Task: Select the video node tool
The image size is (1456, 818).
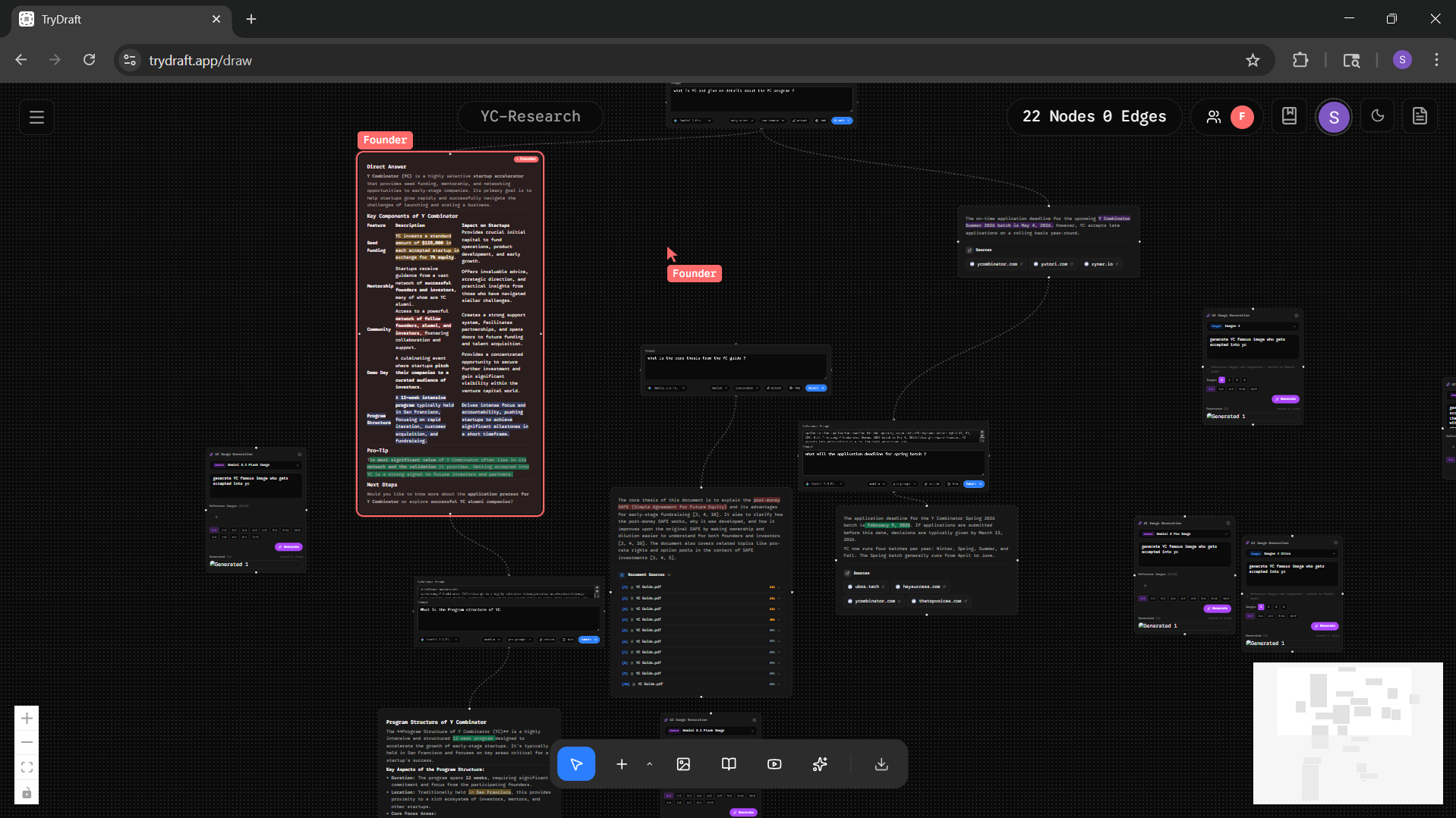Action: 774,764
